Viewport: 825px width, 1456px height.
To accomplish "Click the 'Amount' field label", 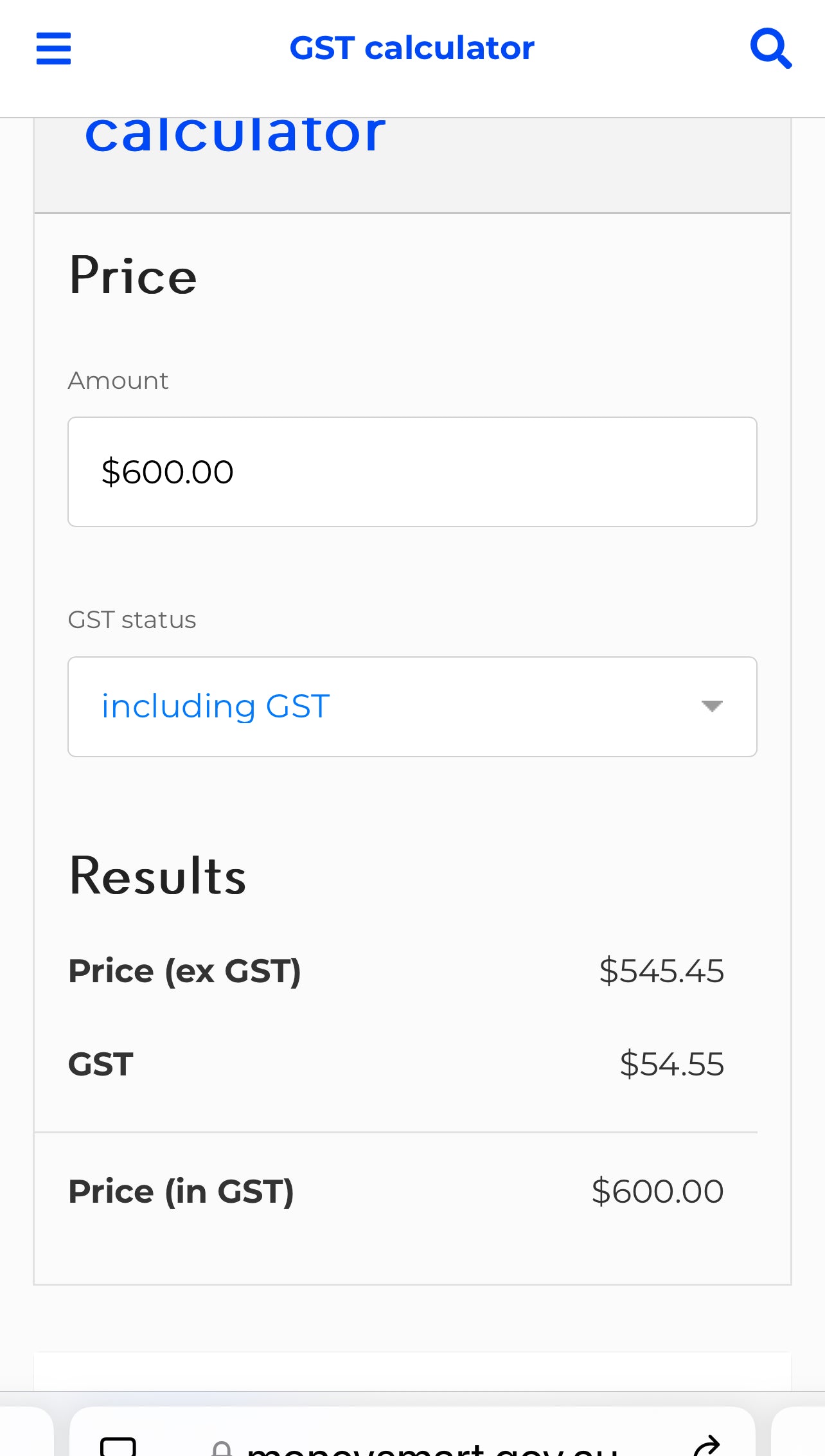I will point(118,381).
